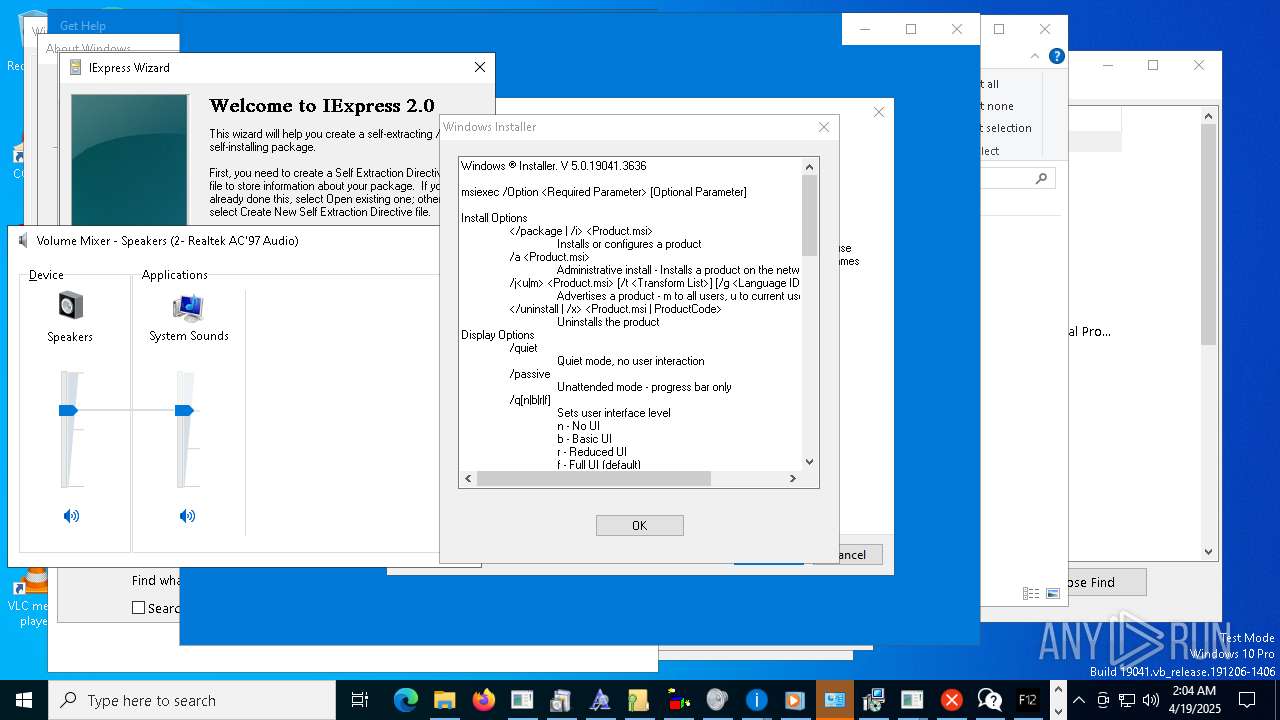Click the red X app icon on the taskbar
This screenshot has width=1280, height=720.
951,700
